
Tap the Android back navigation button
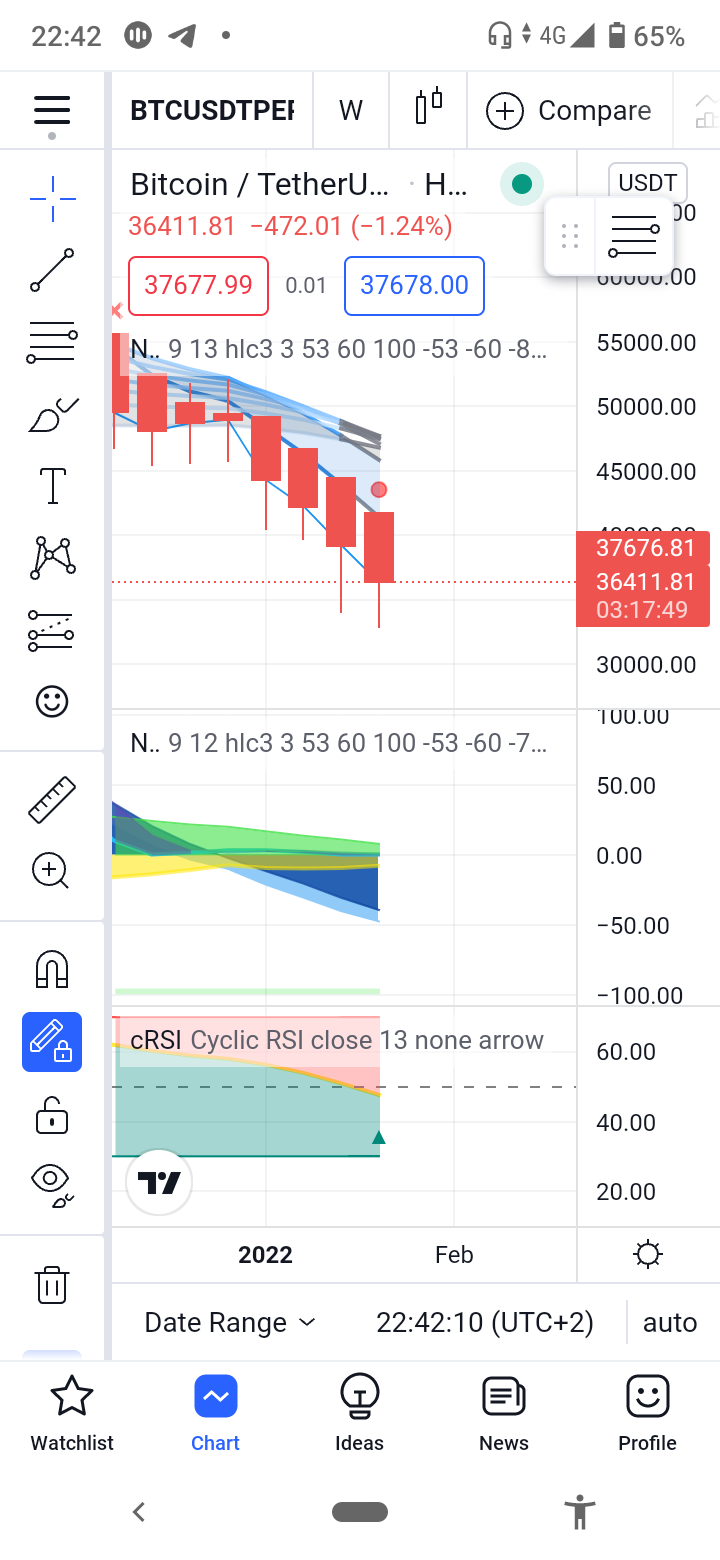pyautogui.click(x=139, y=1511)
